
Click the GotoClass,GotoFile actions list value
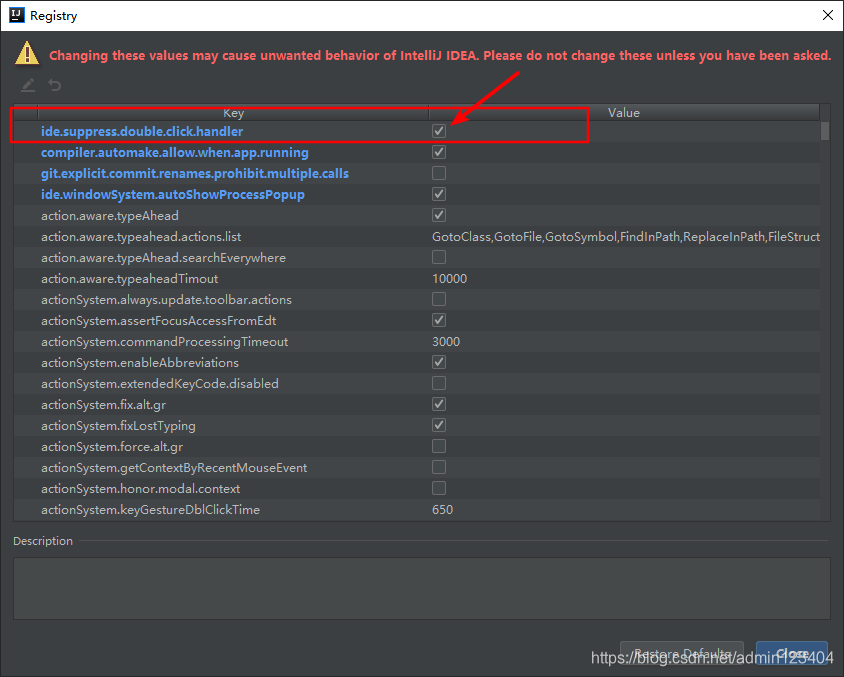point(625,236)
